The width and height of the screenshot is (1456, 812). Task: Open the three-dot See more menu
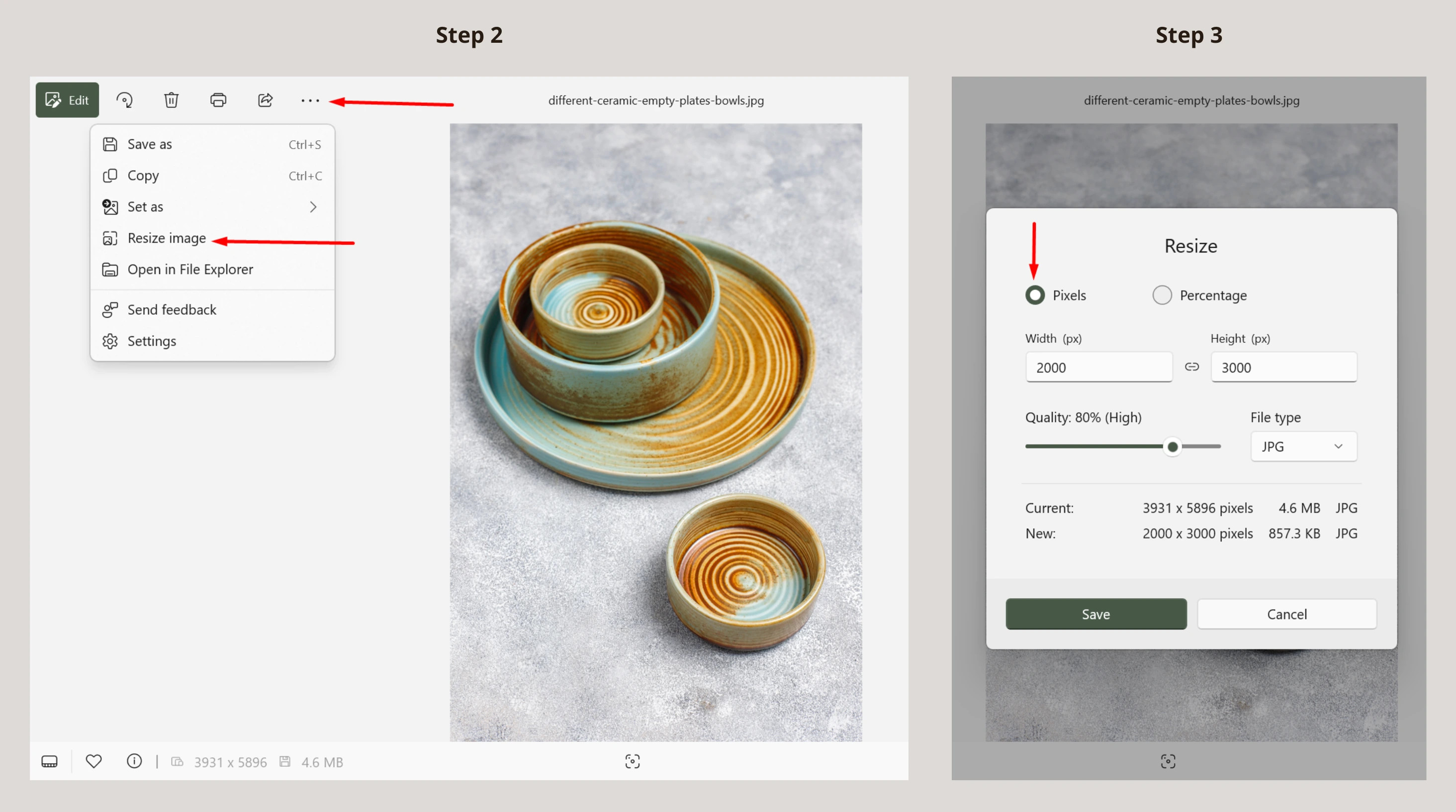[x=310, y=100]
